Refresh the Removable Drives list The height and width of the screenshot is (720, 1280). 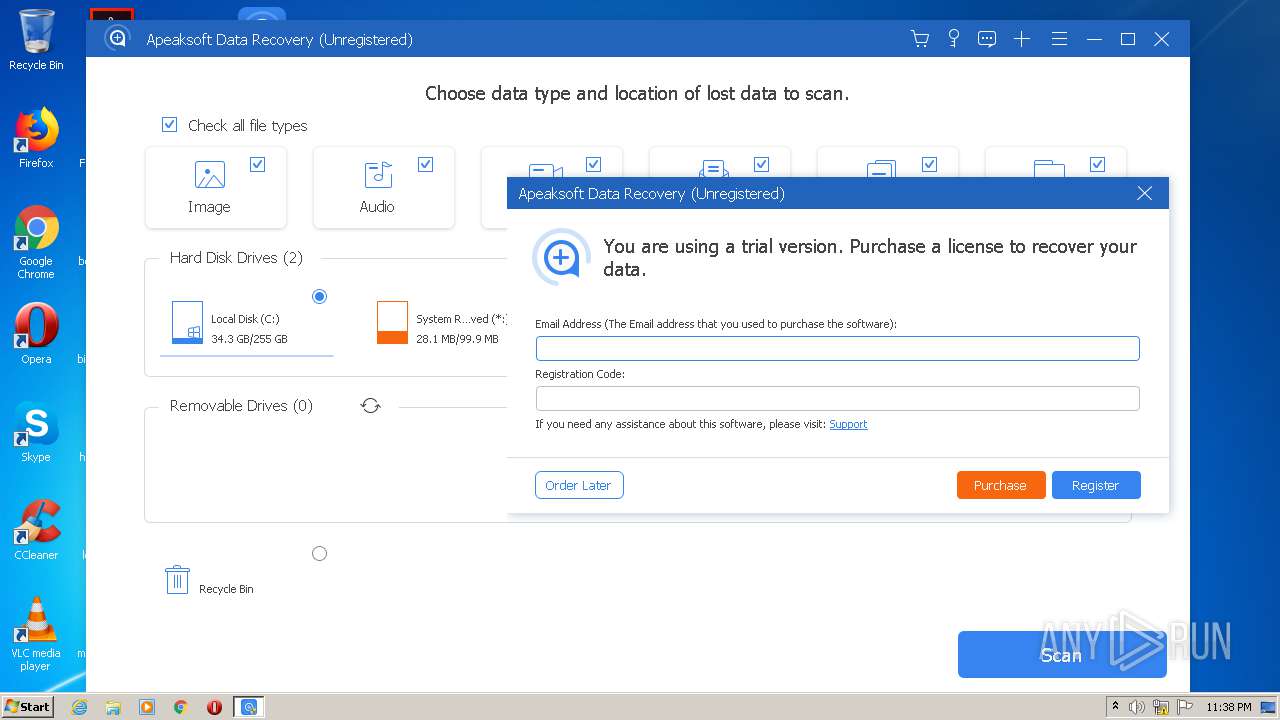371,406
